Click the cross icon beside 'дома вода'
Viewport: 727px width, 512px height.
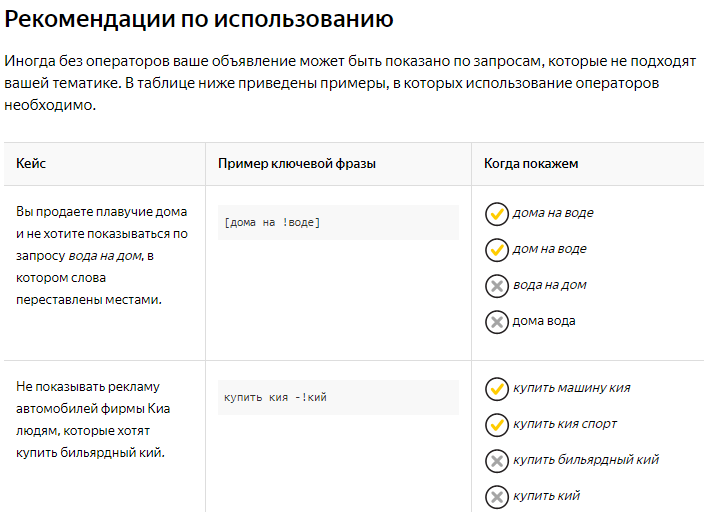497,322
